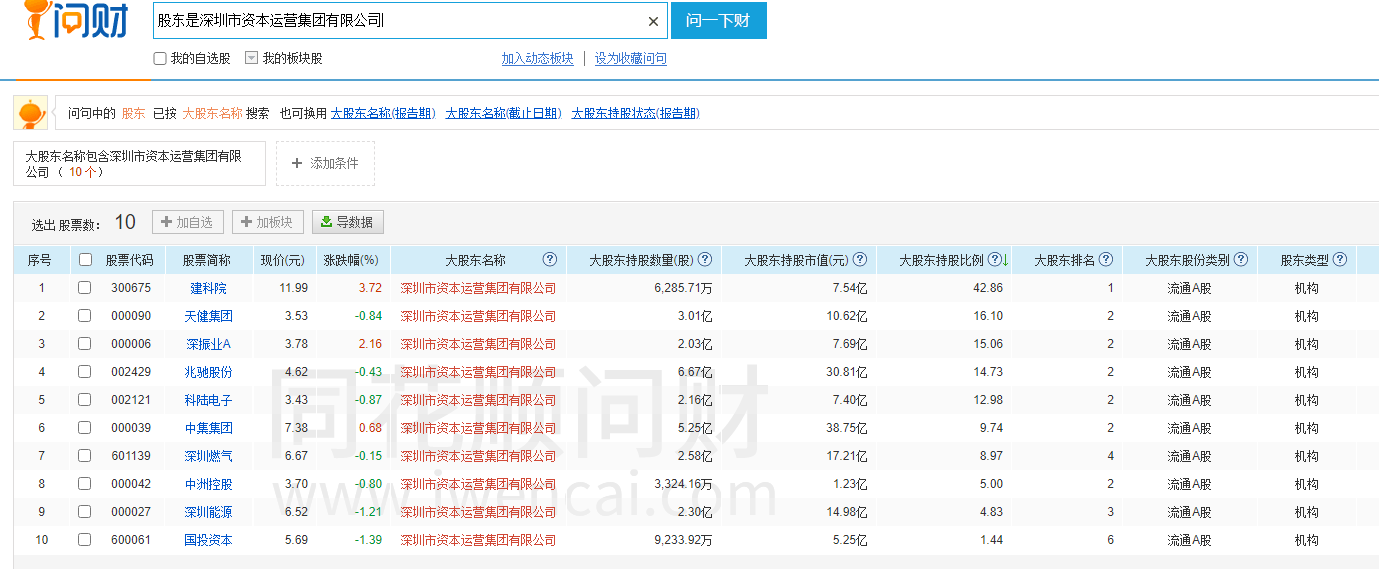Click help icon beside 股东类型 header
This screenshot has width=1379, height=569.
click(1340, 259)
